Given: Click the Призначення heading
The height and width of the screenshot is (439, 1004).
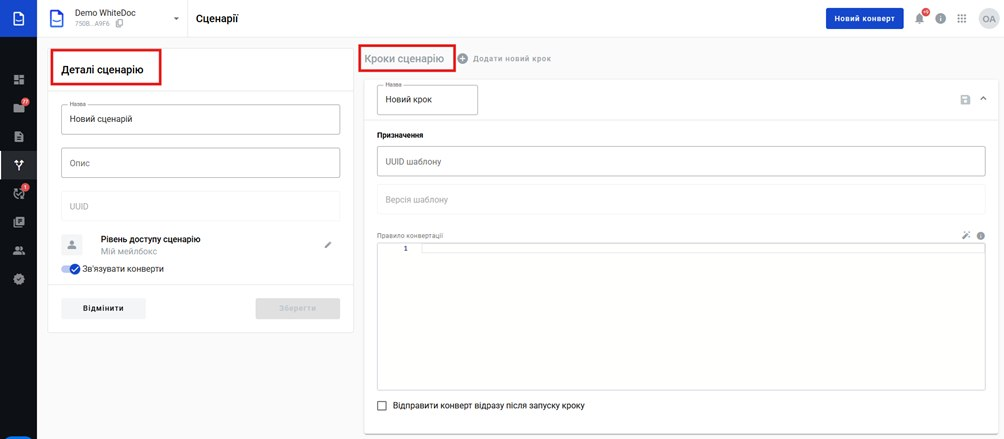Looking at the screenshot, I should tap(400, 135).
